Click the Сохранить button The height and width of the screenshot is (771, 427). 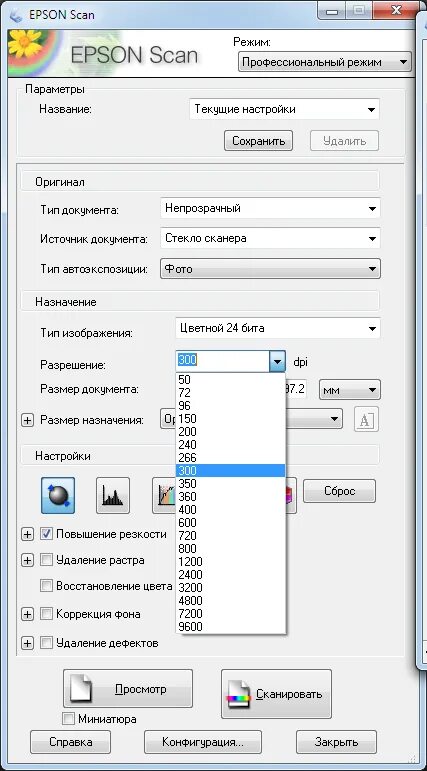tap(258, 141)
